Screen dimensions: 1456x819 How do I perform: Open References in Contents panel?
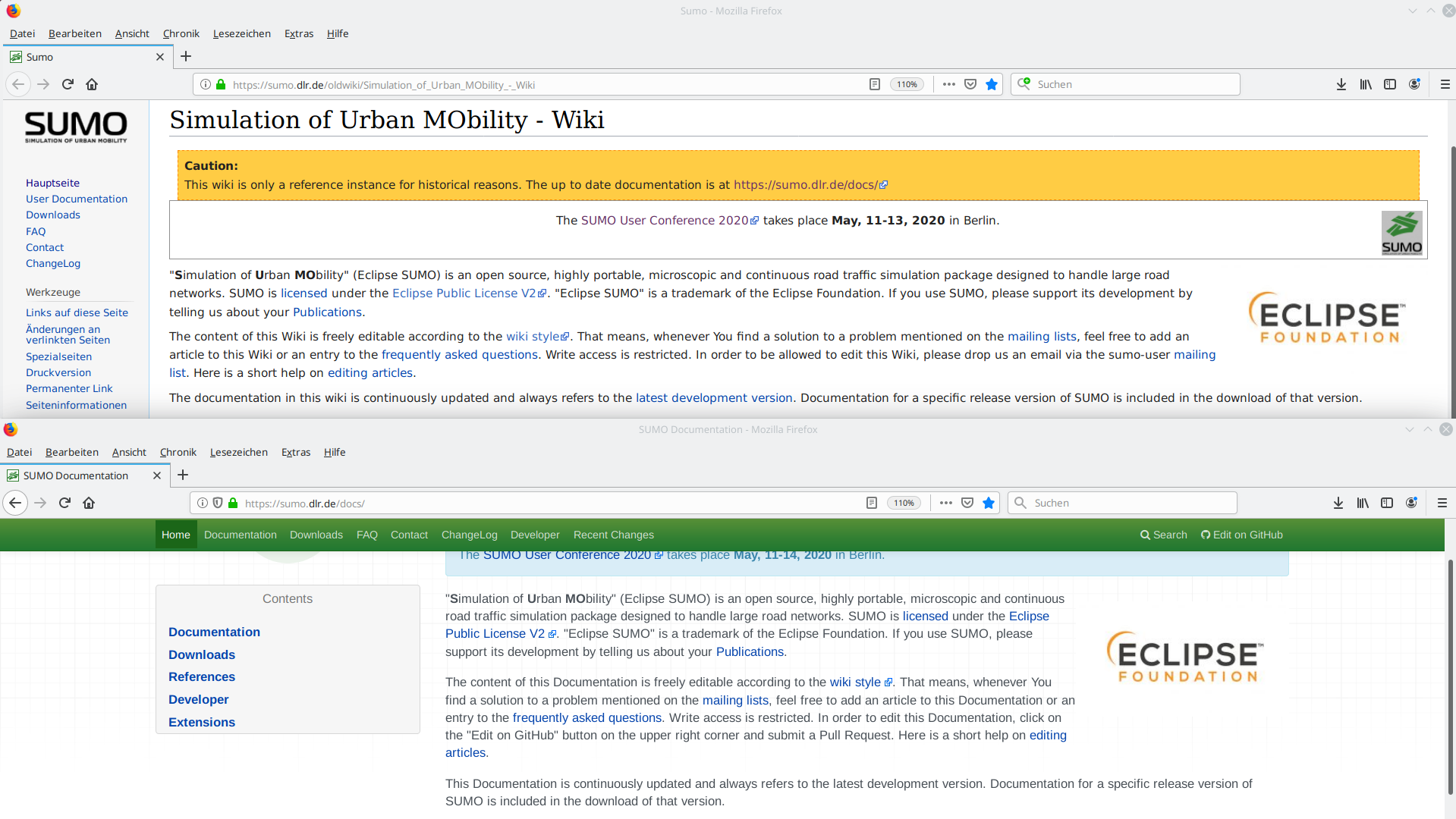point(202,676)
